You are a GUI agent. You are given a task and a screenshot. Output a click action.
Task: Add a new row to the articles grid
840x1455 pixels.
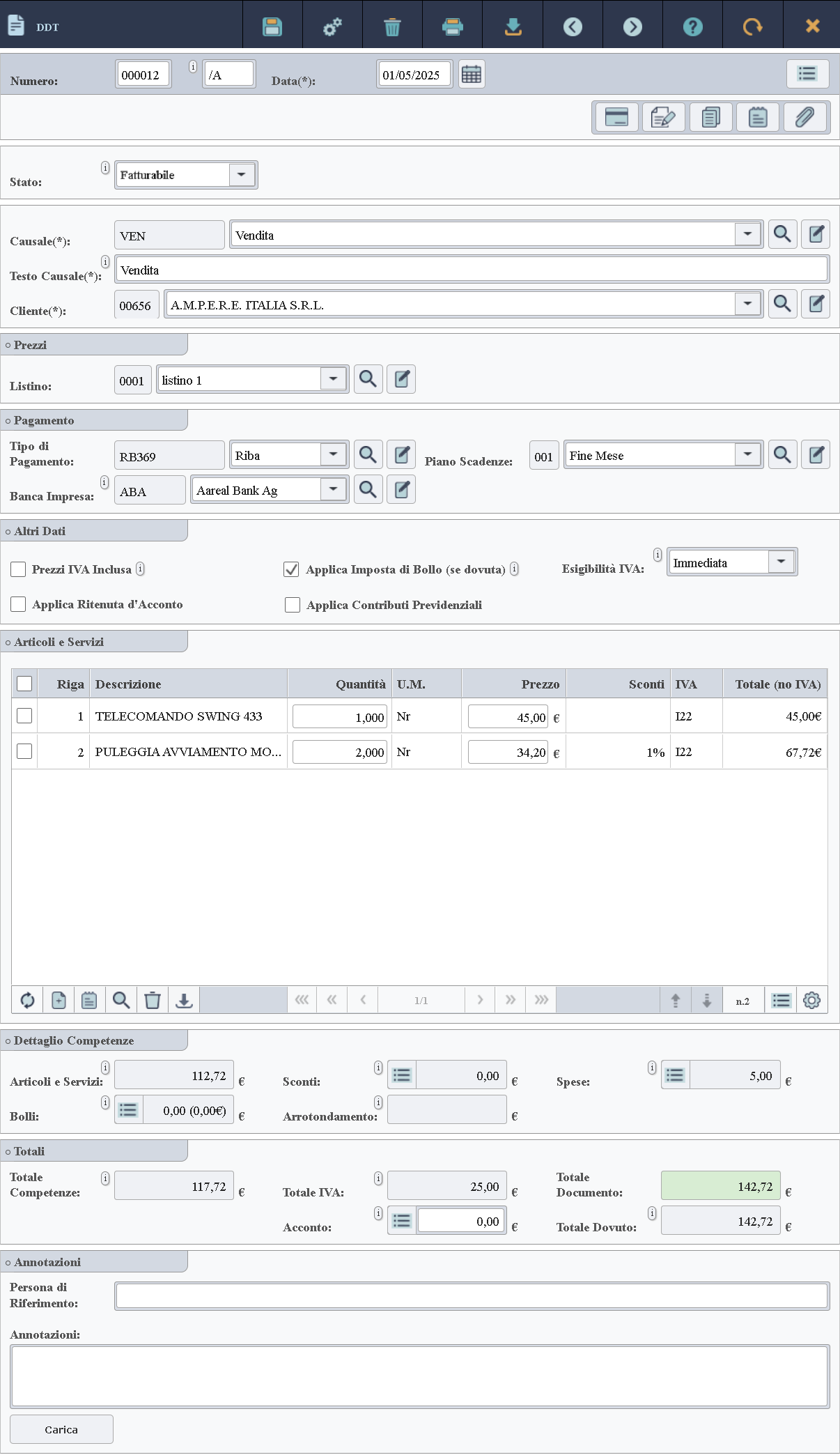(59, 1000)
